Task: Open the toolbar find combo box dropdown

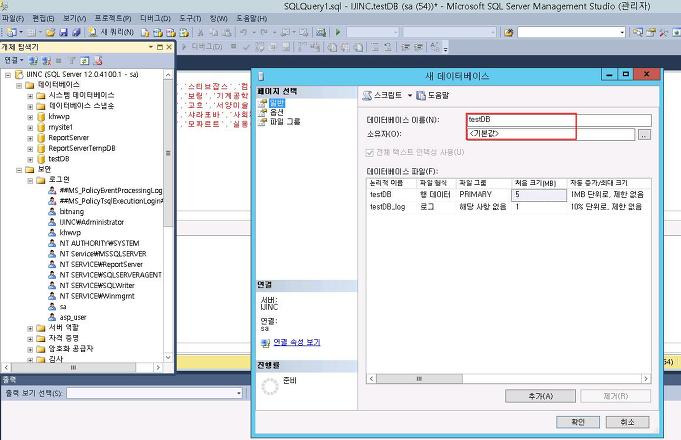Action: 622,33
